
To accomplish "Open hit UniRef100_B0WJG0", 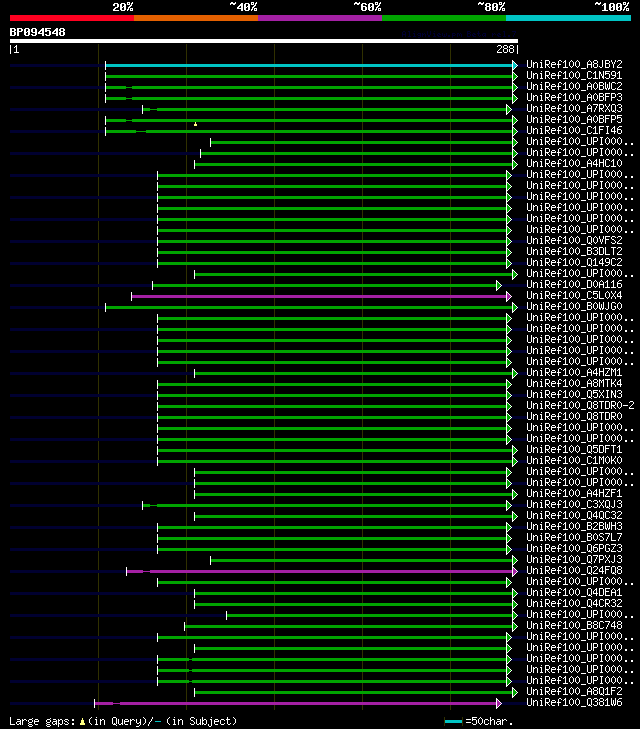I will coord(574,306).
